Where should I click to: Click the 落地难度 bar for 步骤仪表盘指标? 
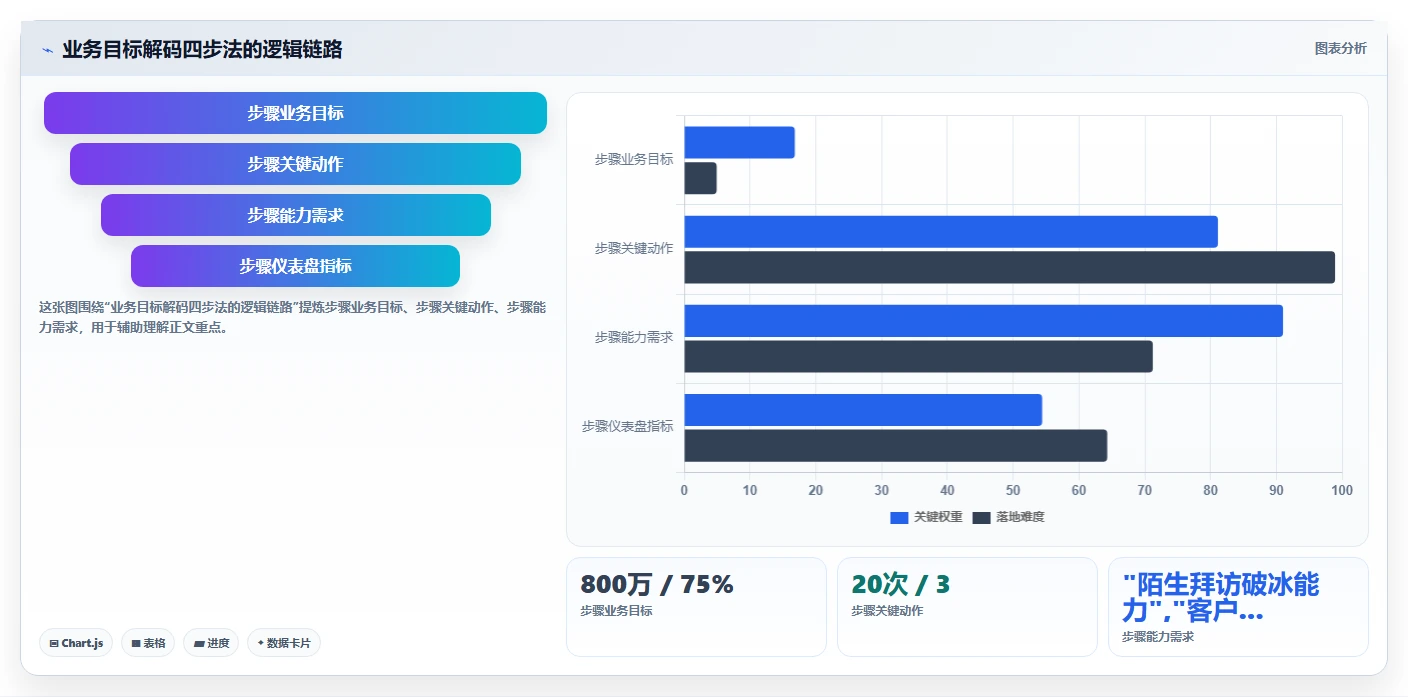[x=896, y=445]
